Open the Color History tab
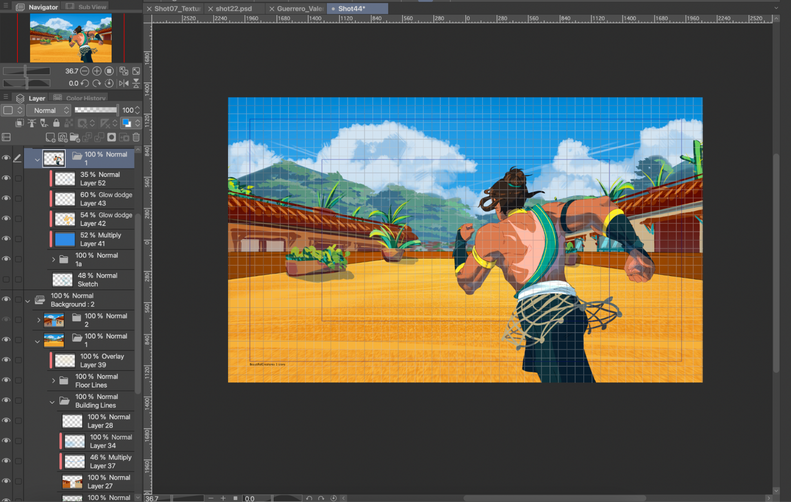This screenshot has width=791, height=502. pyautogui.click(x=80, y=98)
